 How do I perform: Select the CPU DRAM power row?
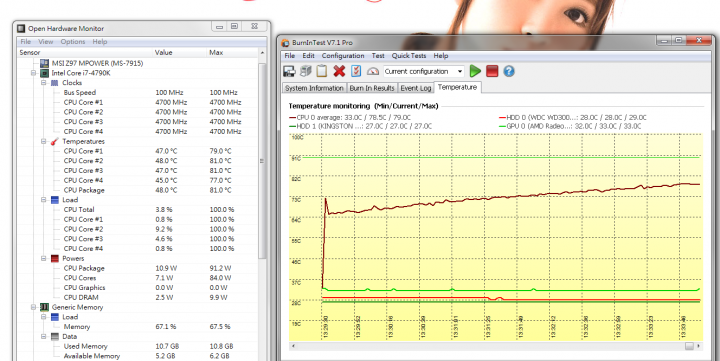138,298
